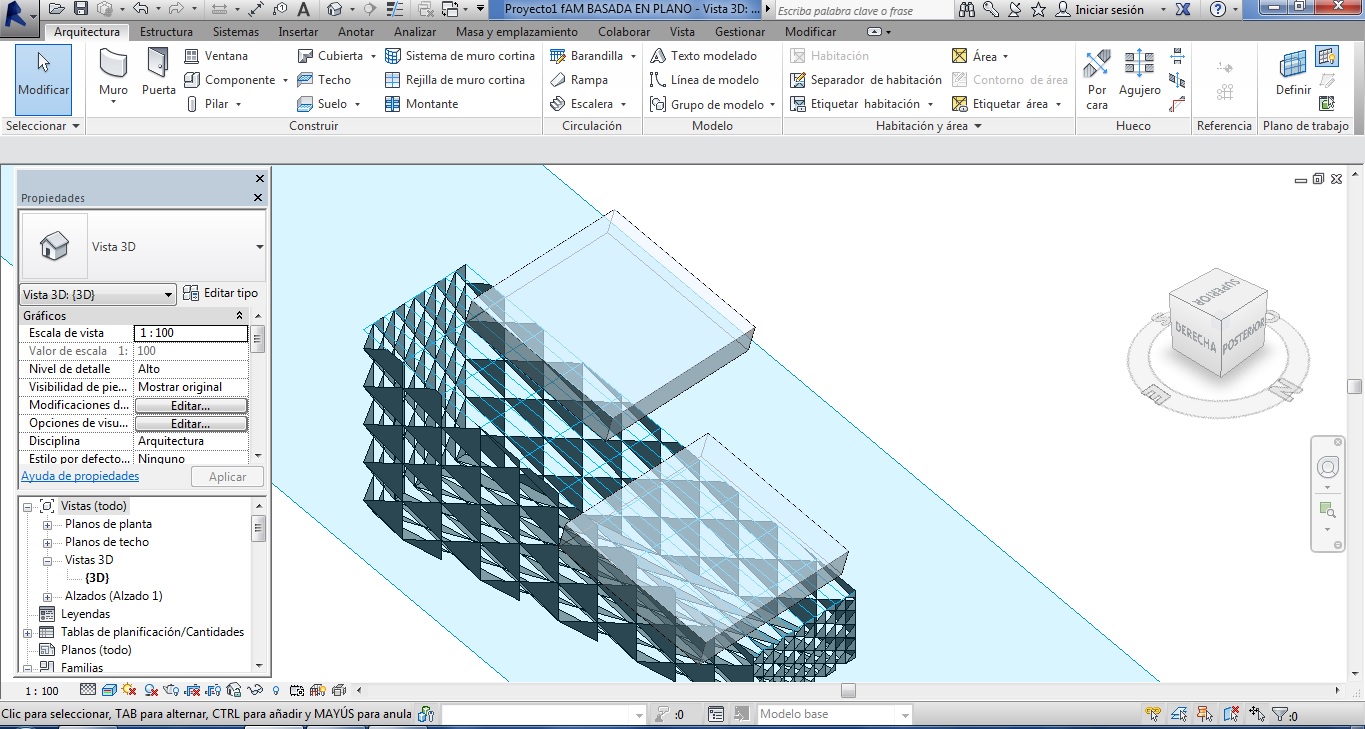The width and height of the screenshot is (1365, 729).
Task: Select the Muro wall tool
Action: (113, 74)
